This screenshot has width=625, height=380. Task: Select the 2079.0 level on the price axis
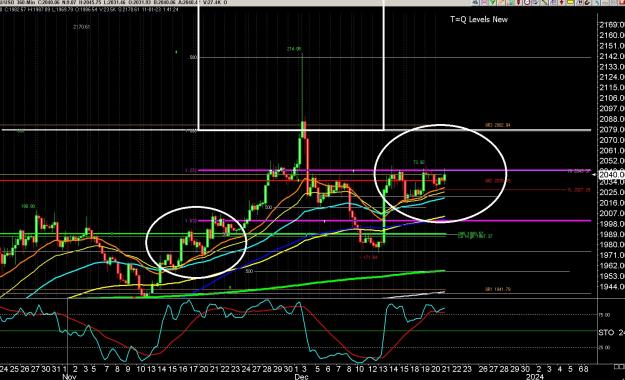tap(612, 130)
